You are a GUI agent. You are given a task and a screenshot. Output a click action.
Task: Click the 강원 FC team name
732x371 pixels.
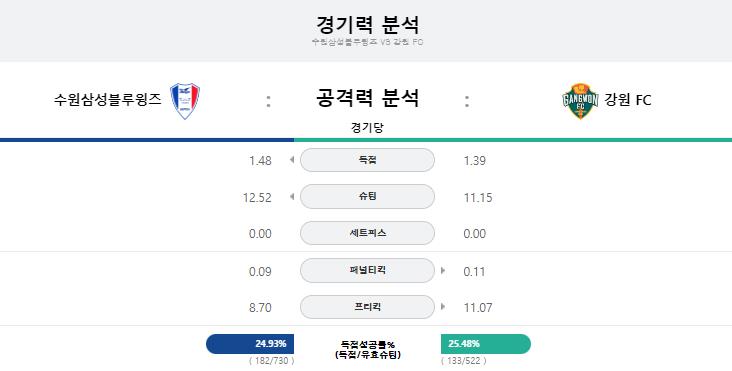pos(627,100)
